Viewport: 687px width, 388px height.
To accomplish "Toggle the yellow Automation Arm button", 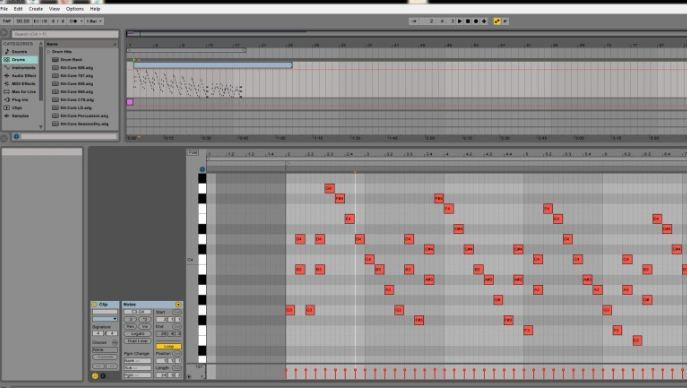I will (x=497, y=21).
